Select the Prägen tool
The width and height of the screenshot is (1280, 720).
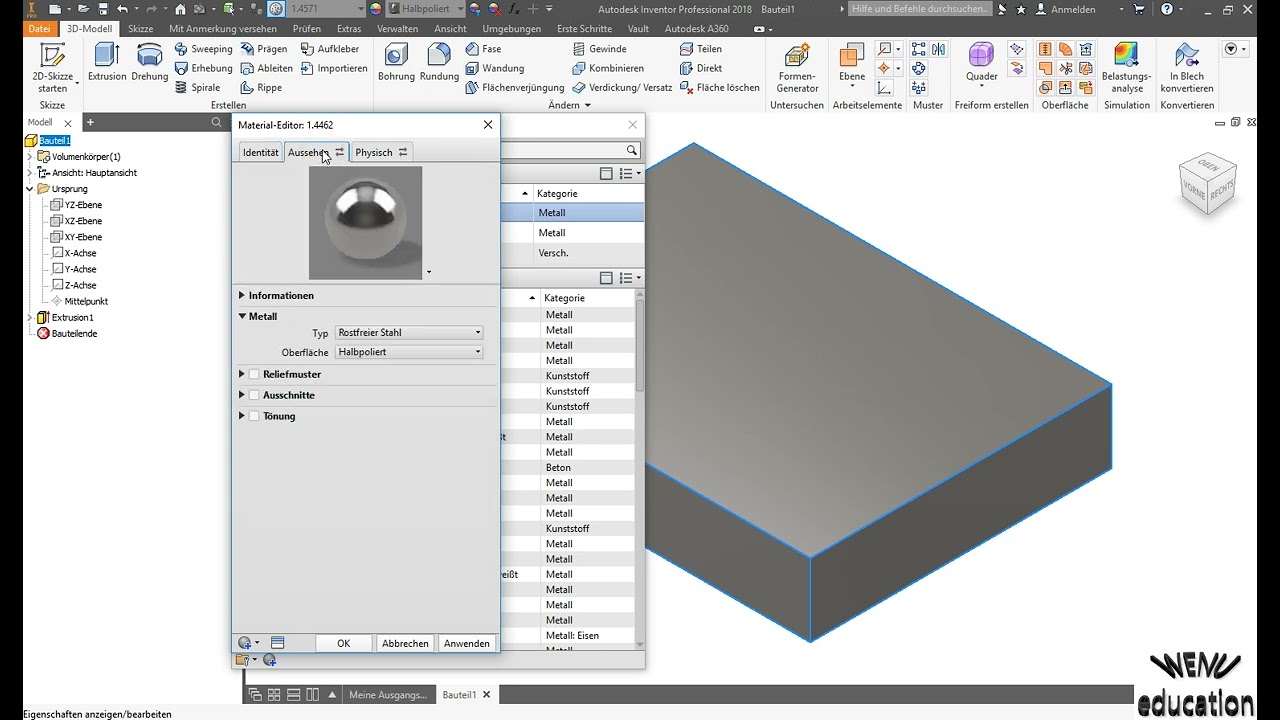click(x=264, y=49)
